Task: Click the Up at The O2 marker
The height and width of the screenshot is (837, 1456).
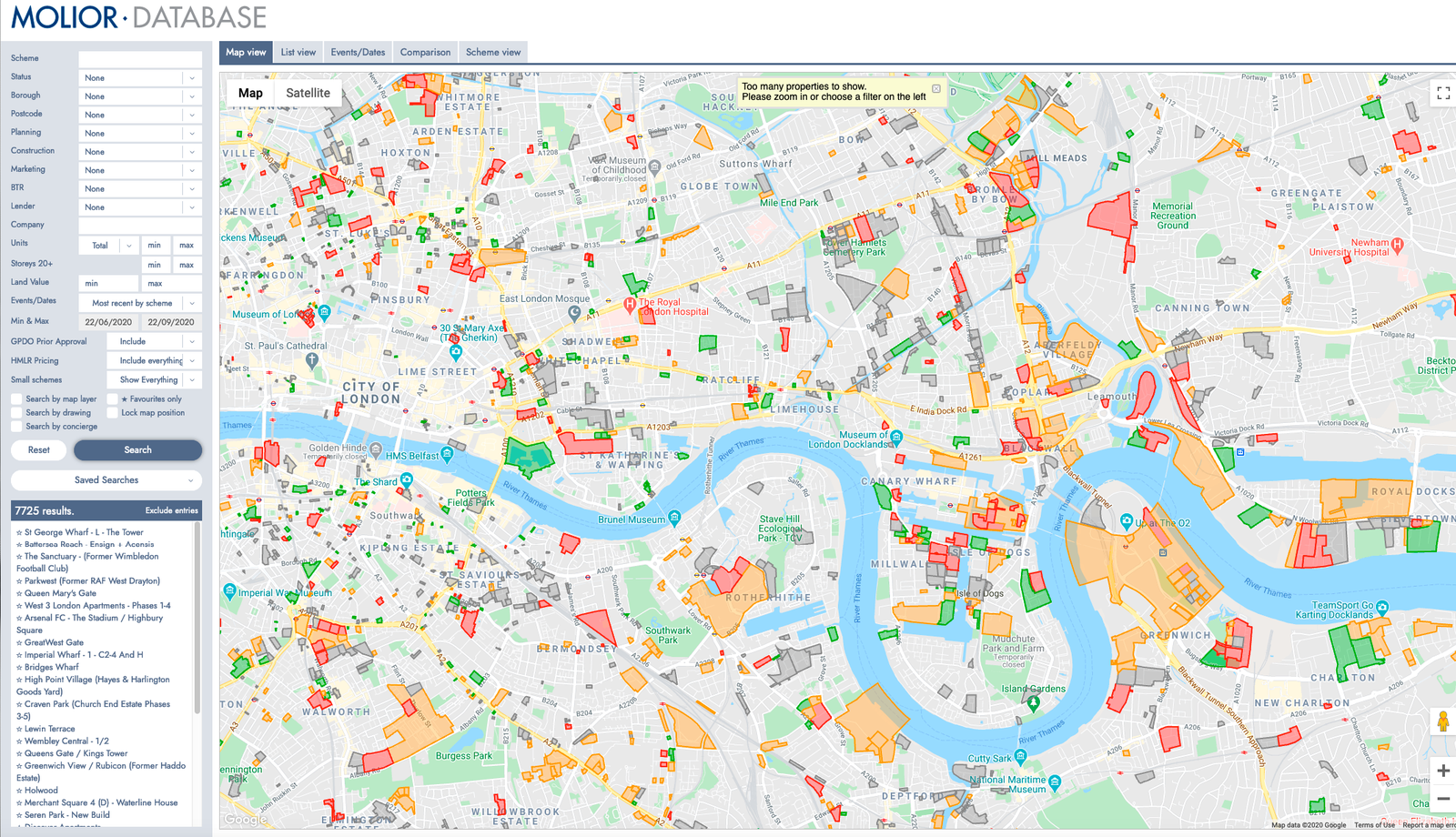Action: pyautogui.click(x=1127, y=521)
